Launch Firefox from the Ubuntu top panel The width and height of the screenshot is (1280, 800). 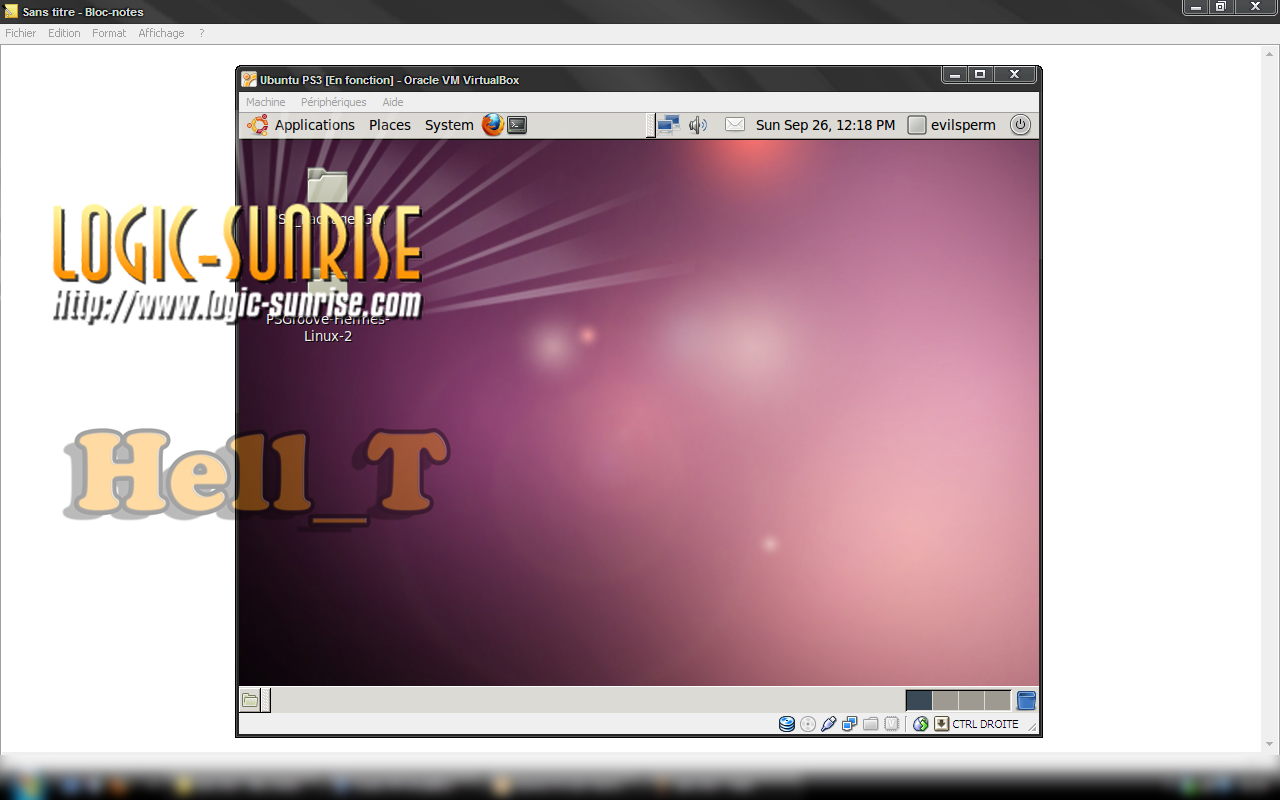click(492, 125)
